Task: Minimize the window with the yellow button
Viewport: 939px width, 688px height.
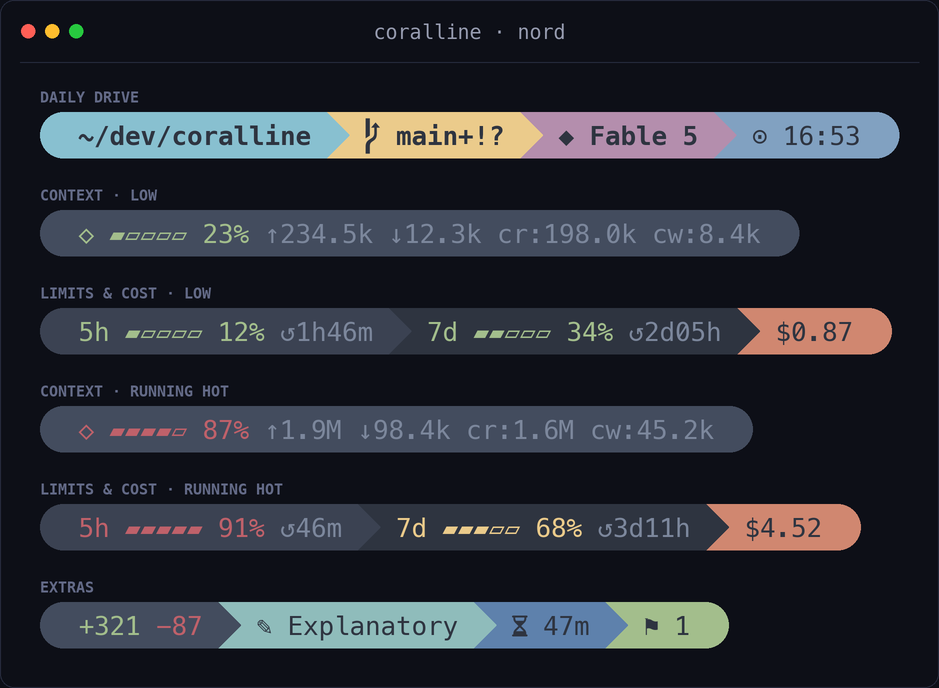Action: tap(52, 31)
